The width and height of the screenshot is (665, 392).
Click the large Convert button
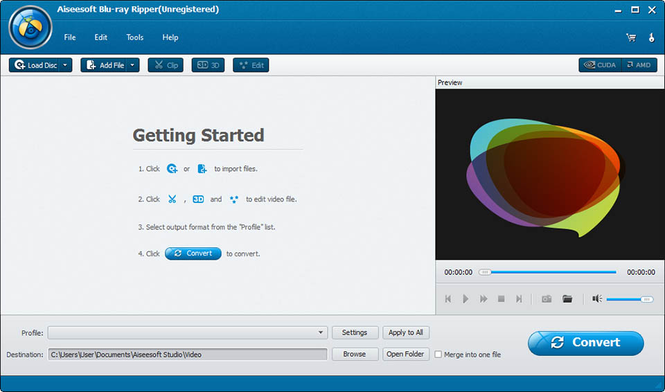pyautogui.click(x=586, y=343)
